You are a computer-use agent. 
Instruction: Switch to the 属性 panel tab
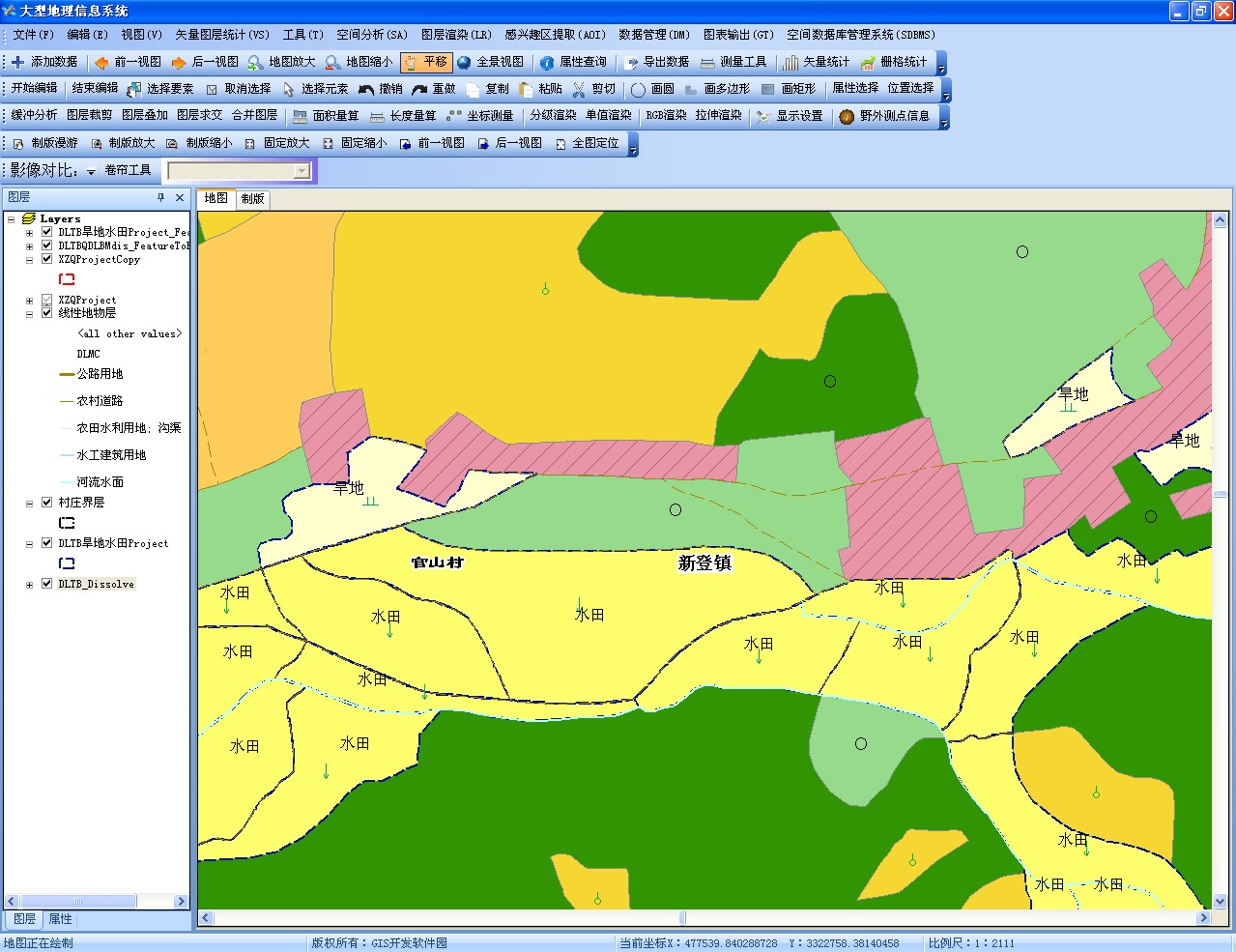[x=60, y=919]
